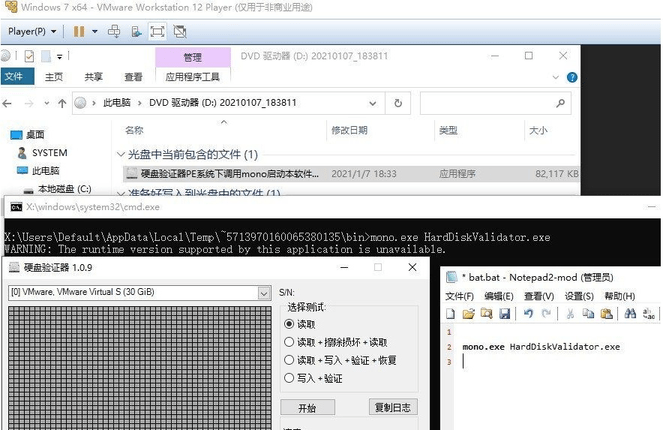
Task: Select the 读取 test option
Action: coord(300,324)
